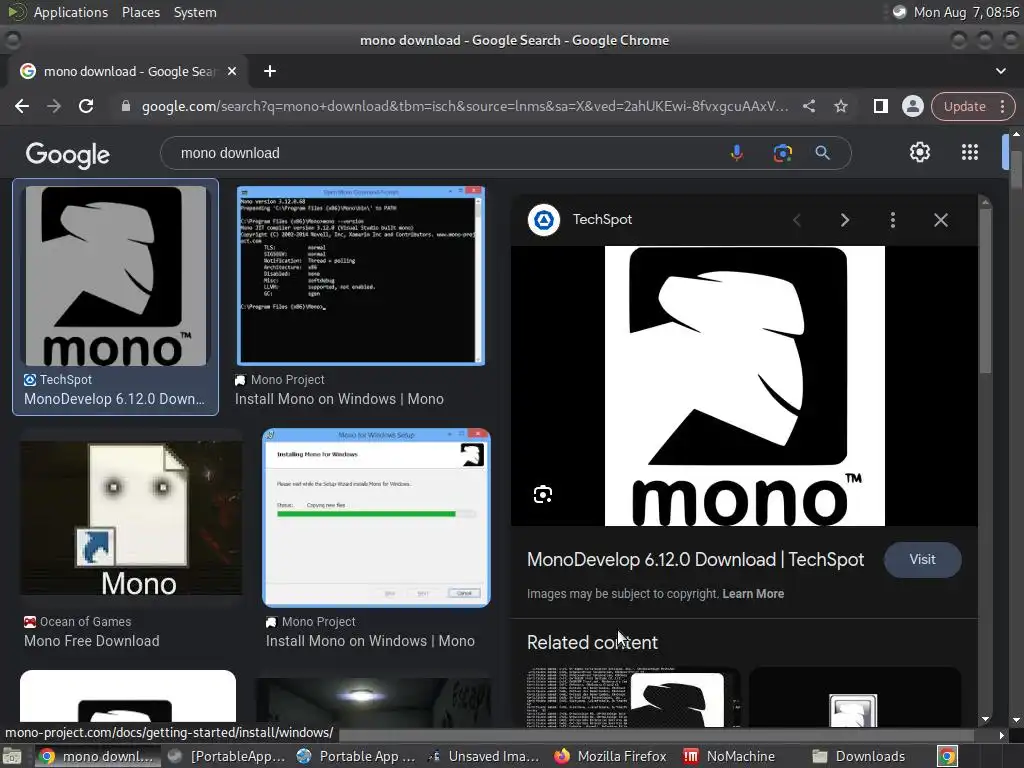
Task: Open the Applications menu
Action: click(71, 12)
